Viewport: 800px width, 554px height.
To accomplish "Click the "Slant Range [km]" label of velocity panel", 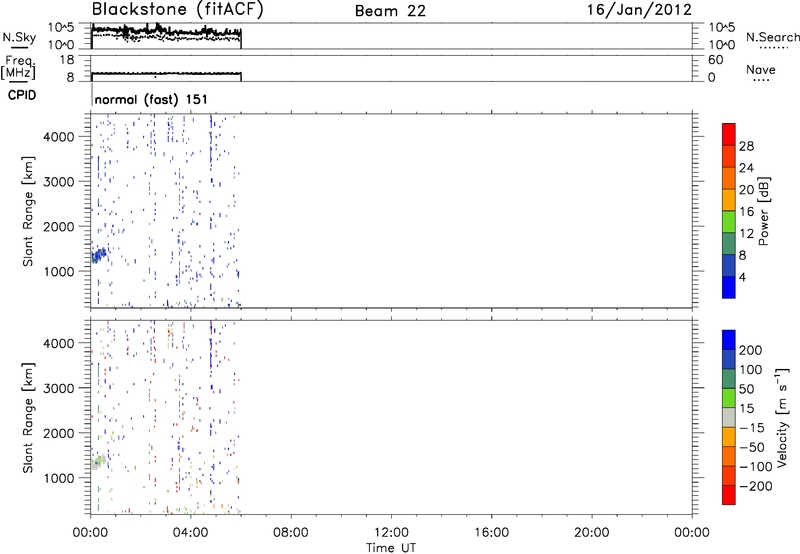I will pos(28,418).
